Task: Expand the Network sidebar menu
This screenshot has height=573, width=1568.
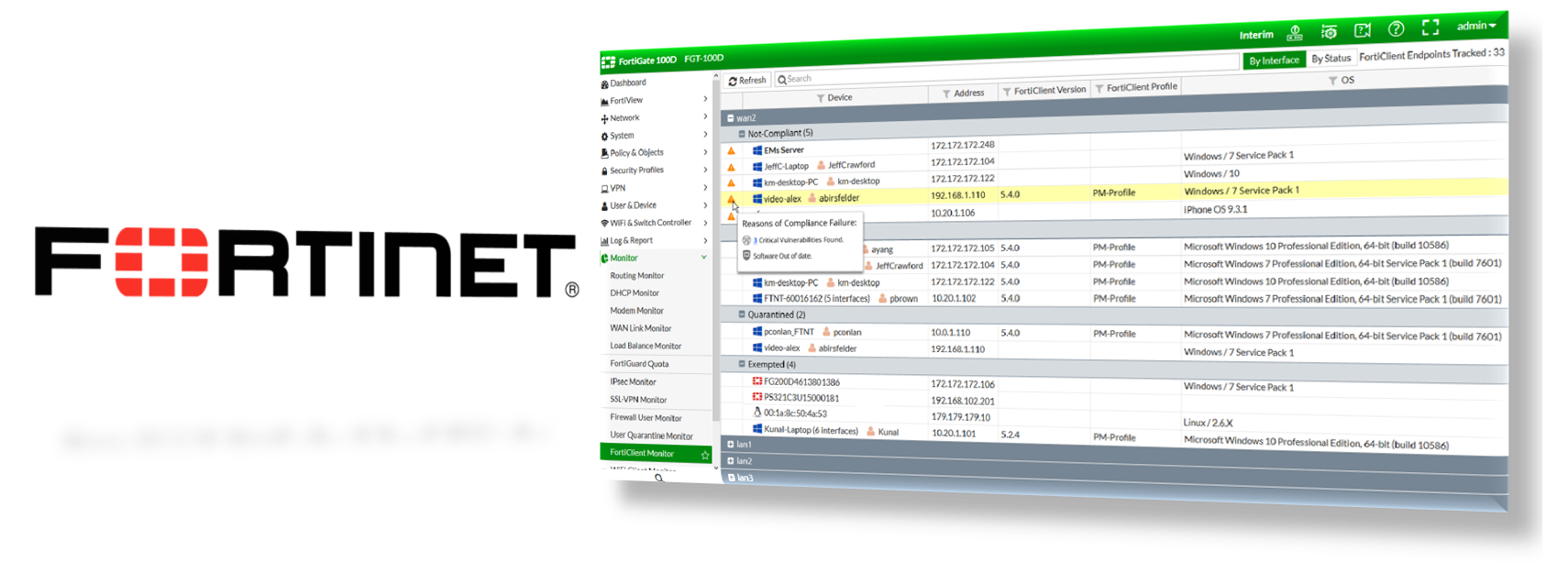Action: tap(654, 118)
